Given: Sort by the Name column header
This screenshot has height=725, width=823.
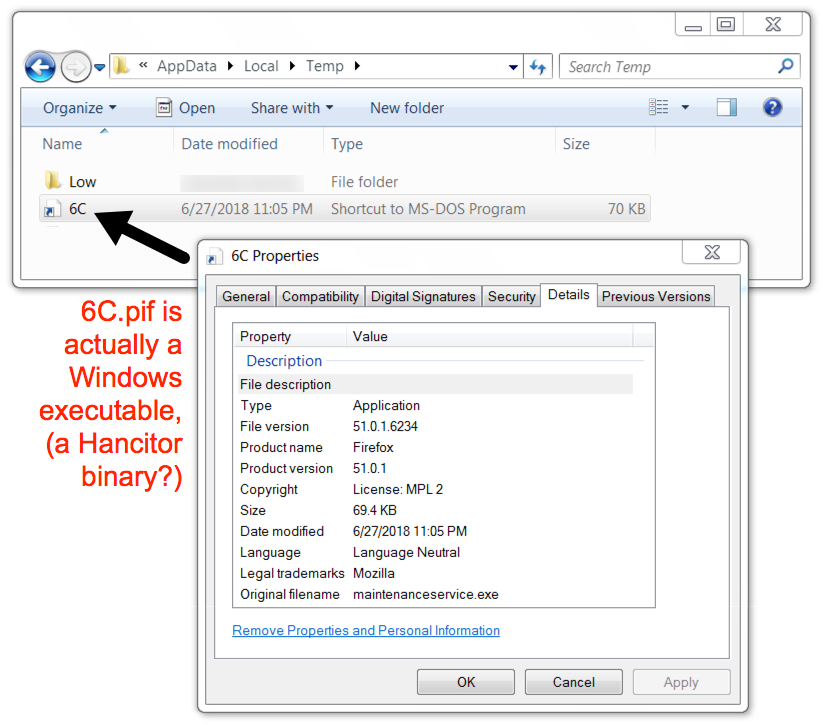Looking at the screenshot, I should 62,144.
